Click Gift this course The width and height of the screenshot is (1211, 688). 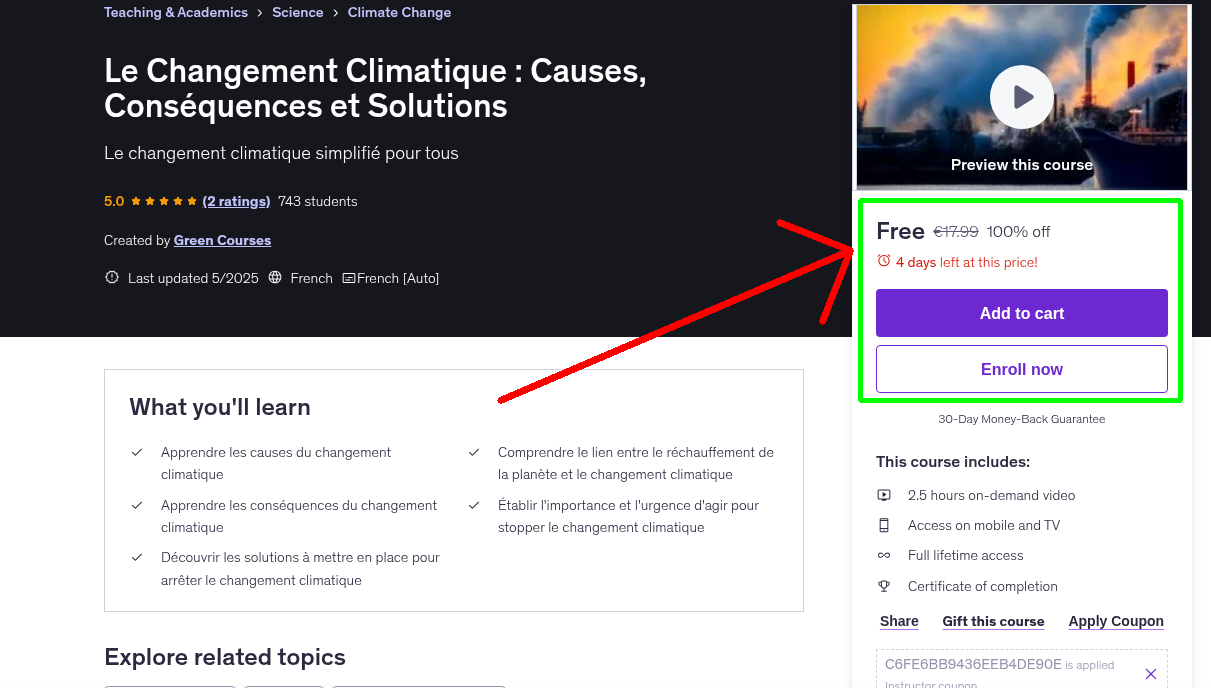[x=993, y=621]
